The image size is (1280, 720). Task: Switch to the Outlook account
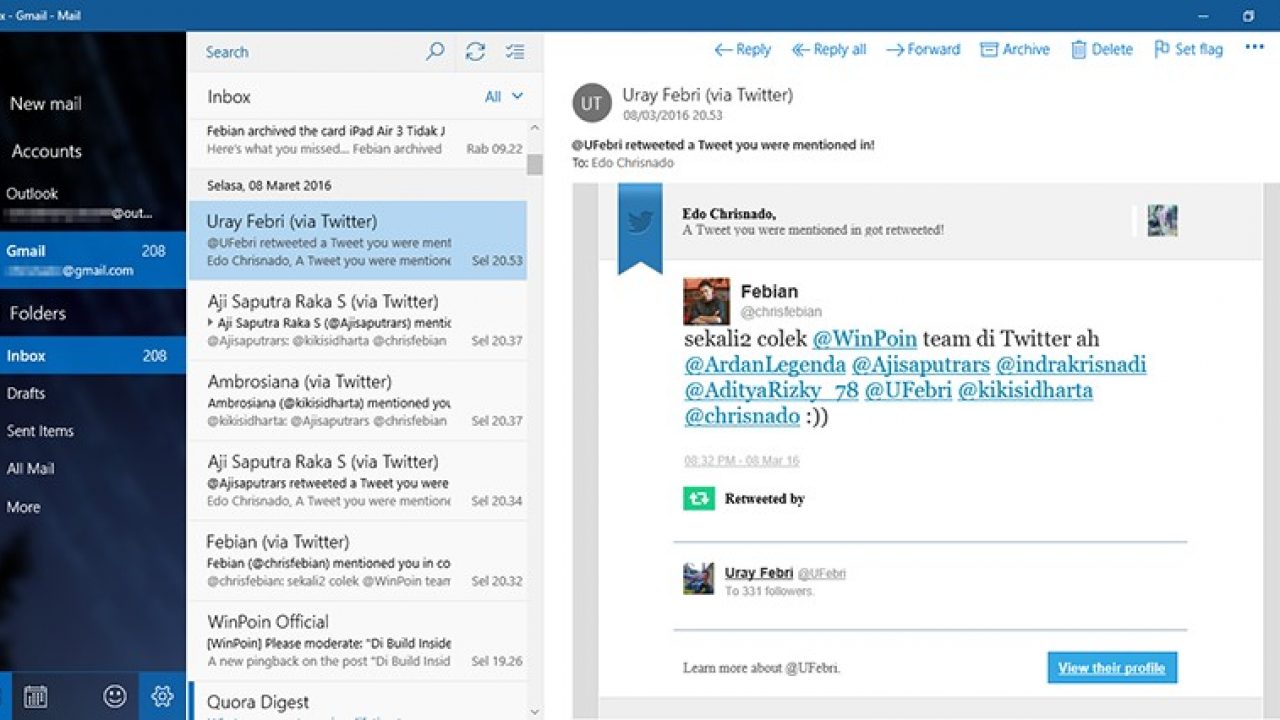93,203
